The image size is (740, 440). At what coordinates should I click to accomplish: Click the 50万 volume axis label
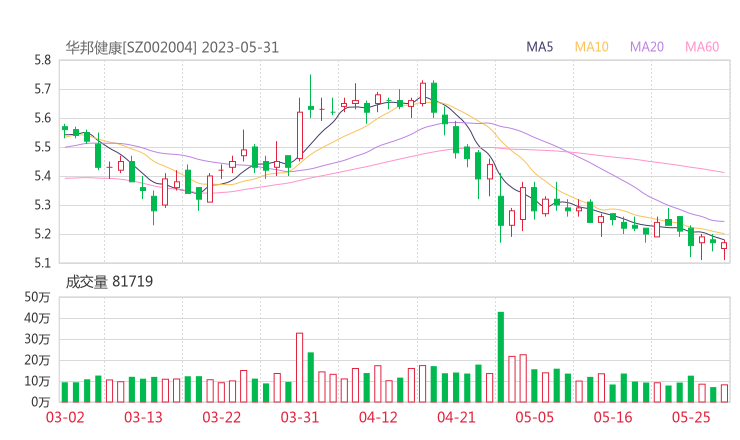37,297
